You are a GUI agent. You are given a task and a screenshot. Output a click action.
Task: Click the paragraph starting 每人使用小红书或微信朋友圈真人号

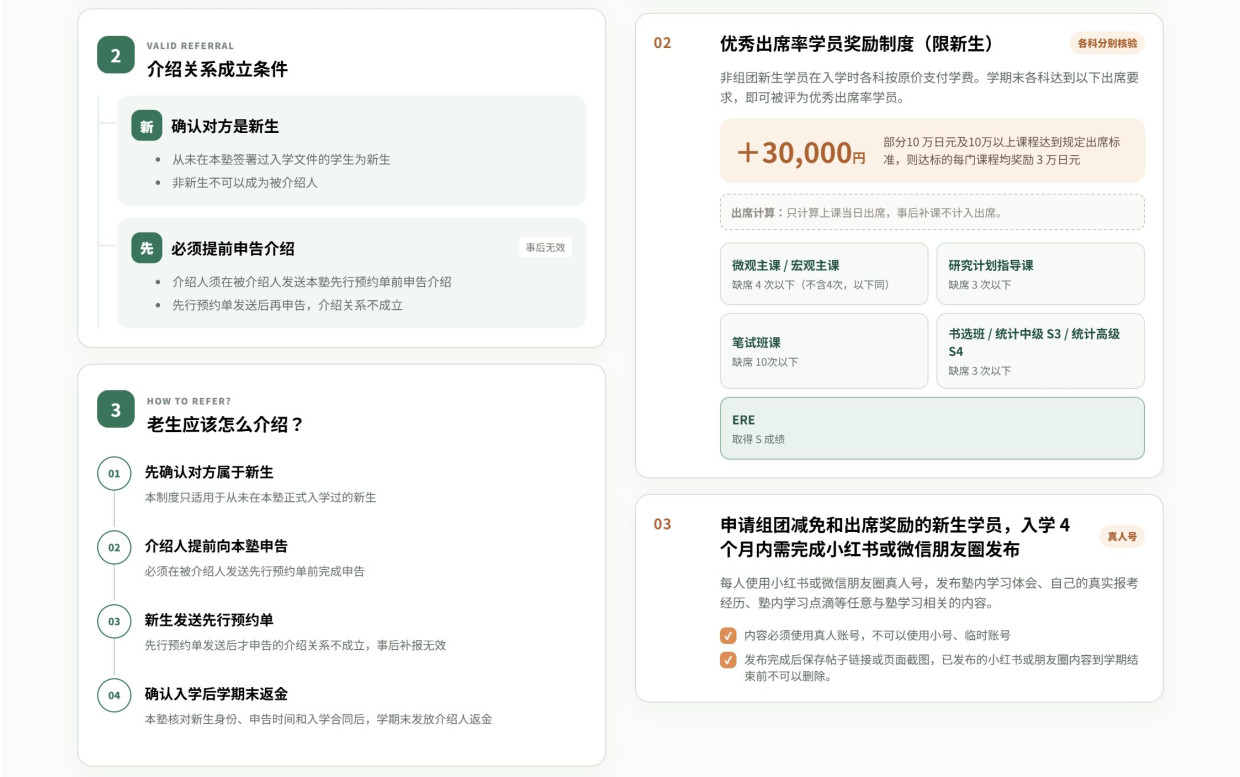929,593
